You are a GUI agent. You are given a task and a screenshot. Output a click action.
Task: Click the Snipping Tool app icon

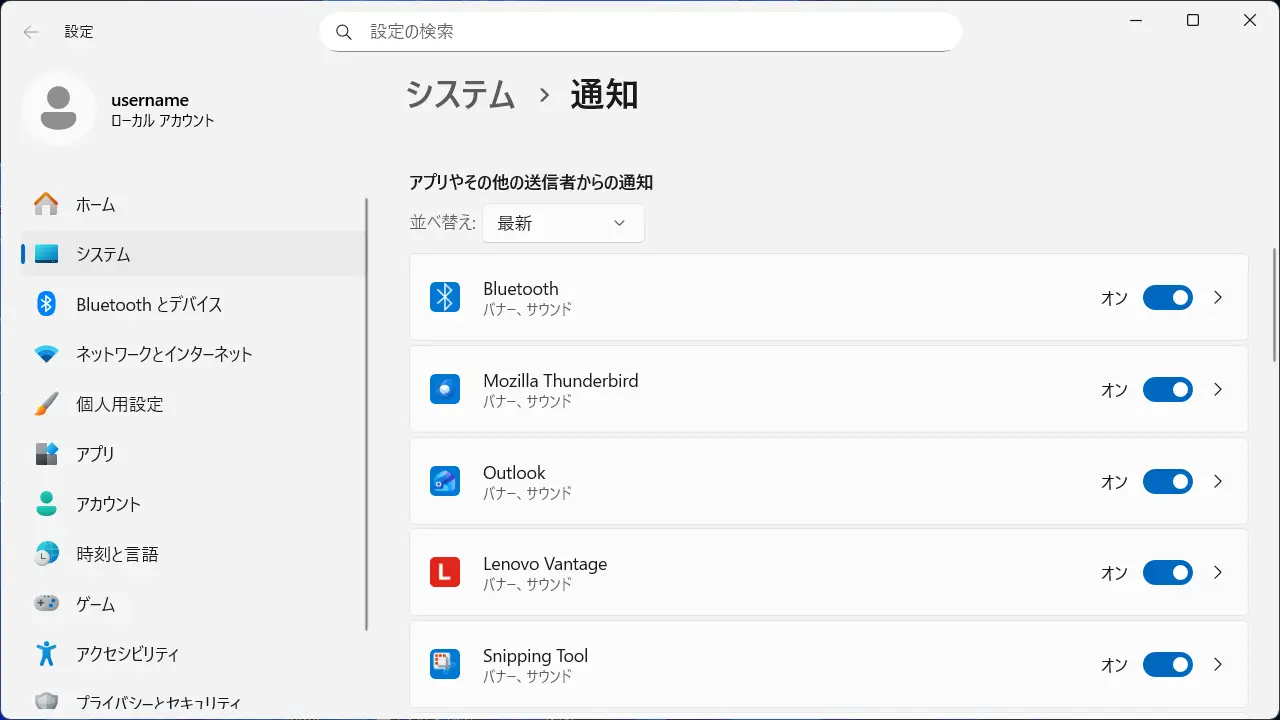445,664
